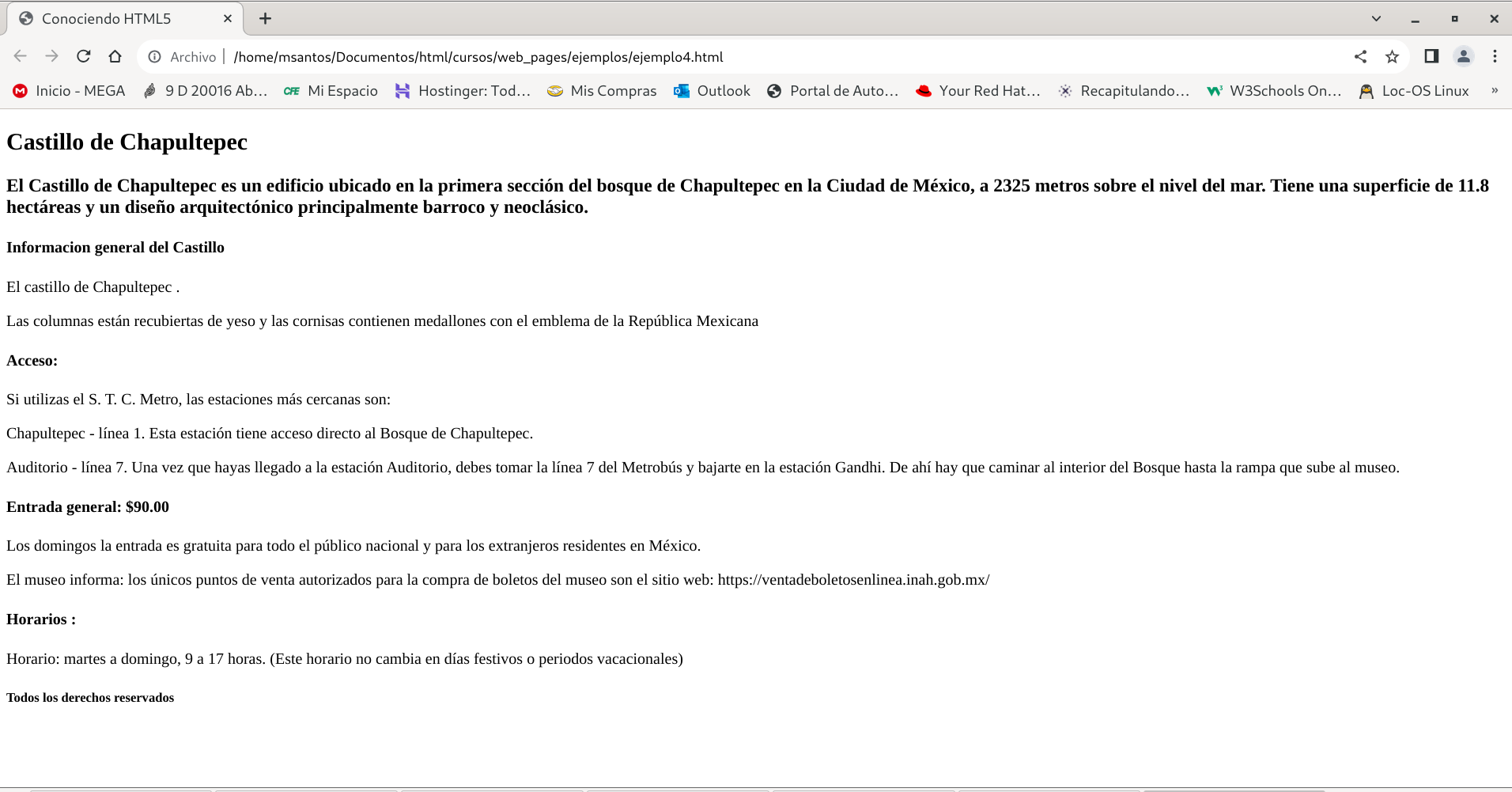Open the W3Schools bookmark
1512x792 pixels.
(1274, 91)
